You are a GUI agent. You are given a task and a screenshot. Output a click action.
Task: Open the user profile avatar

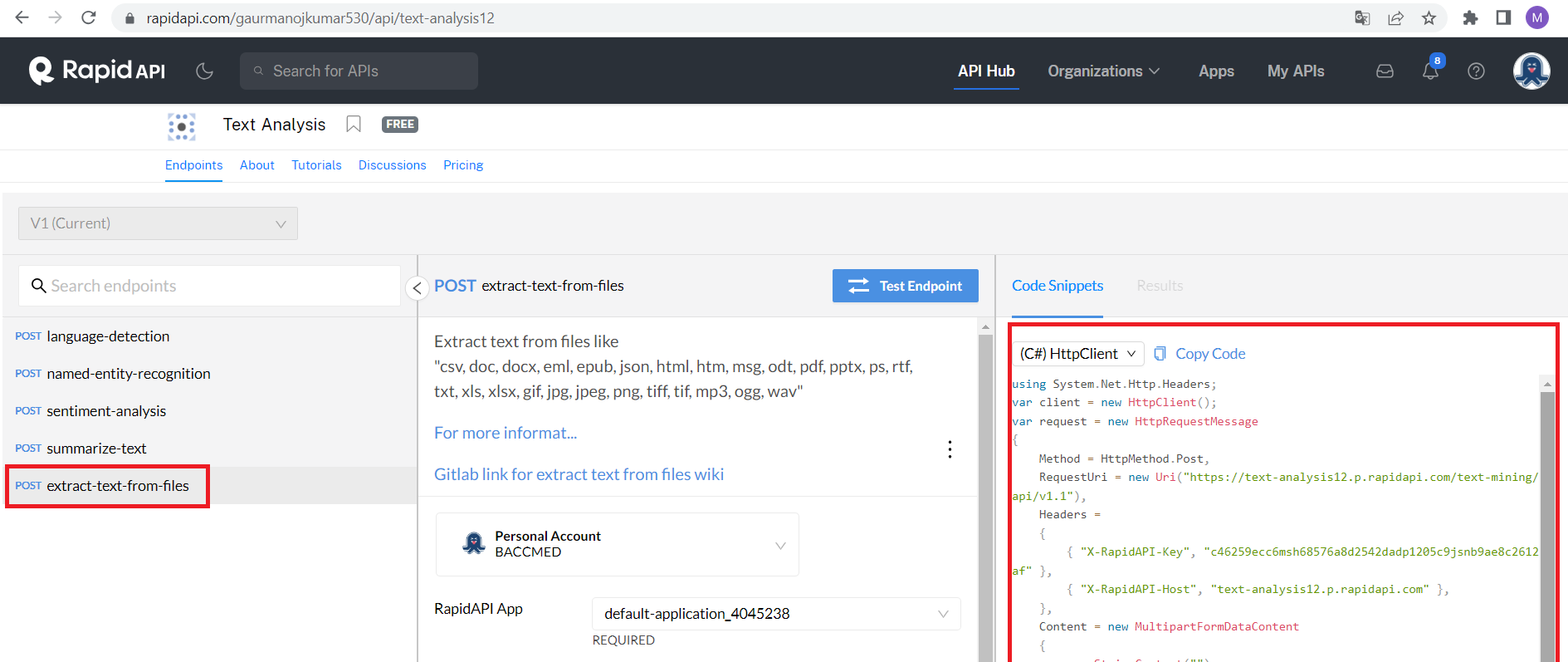1531,71
